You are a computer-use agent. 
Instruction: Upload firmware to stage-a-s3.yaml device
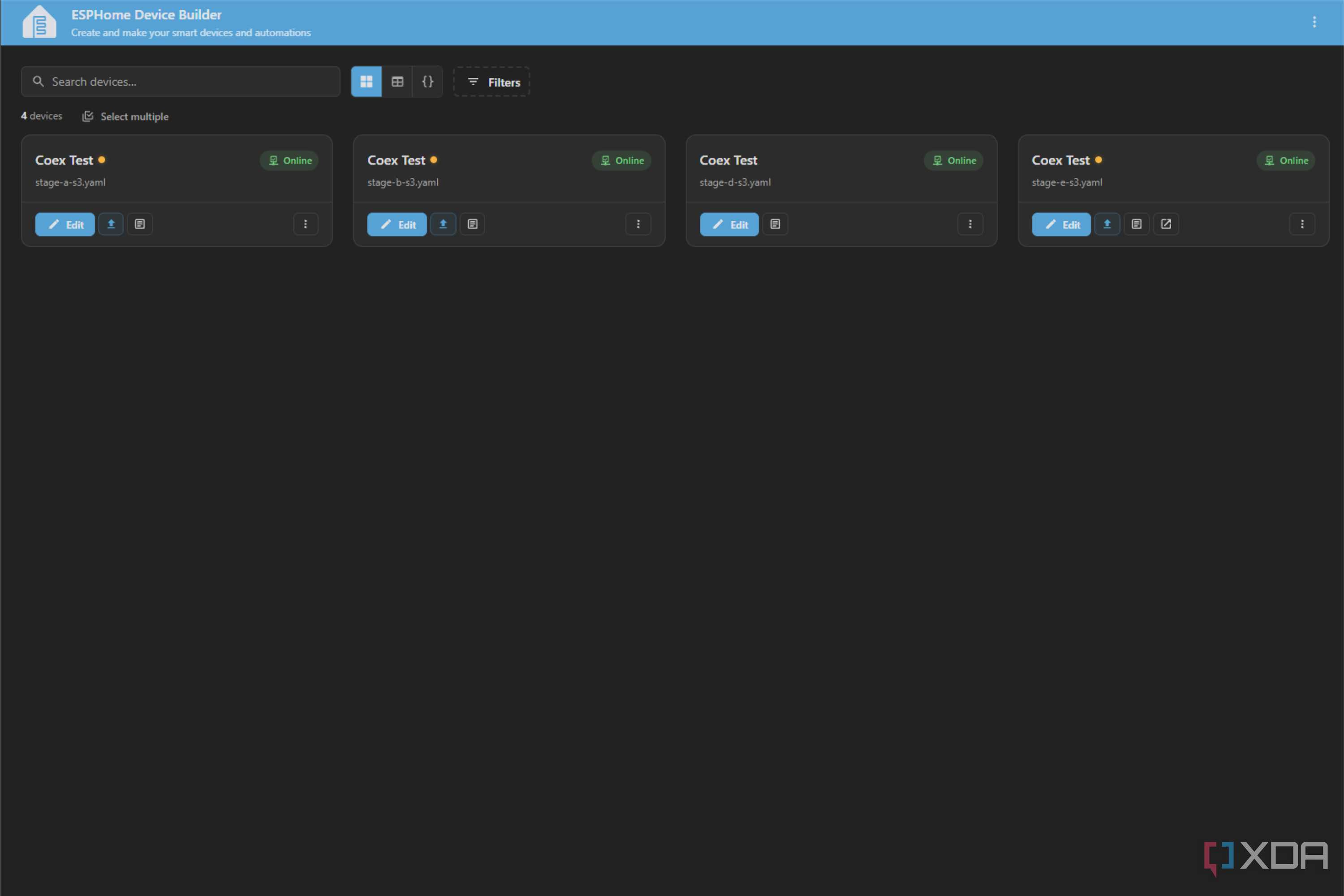111,224
